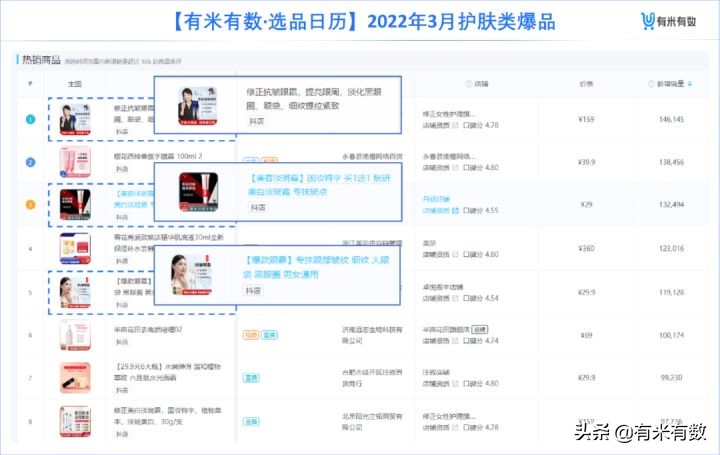Open the pink hand cream thumbnail in row 2
Image resolution: width=720 pixels, height=455 pixels.
click(x=75, y=162)
